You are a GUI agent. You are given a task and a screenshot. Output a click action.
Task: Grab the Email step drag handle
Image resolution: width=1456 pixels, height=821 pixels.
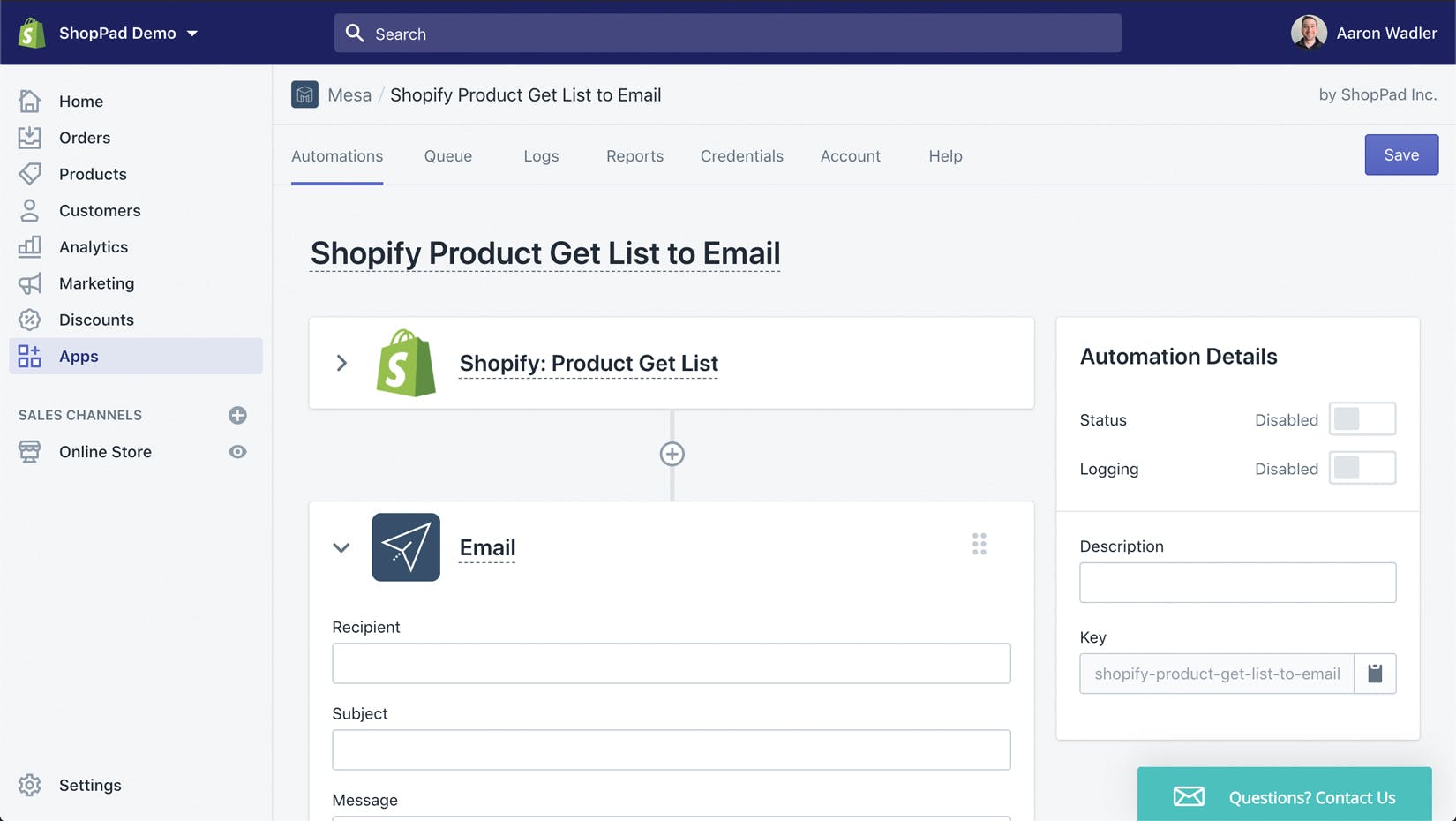click(x=979, y=544)
